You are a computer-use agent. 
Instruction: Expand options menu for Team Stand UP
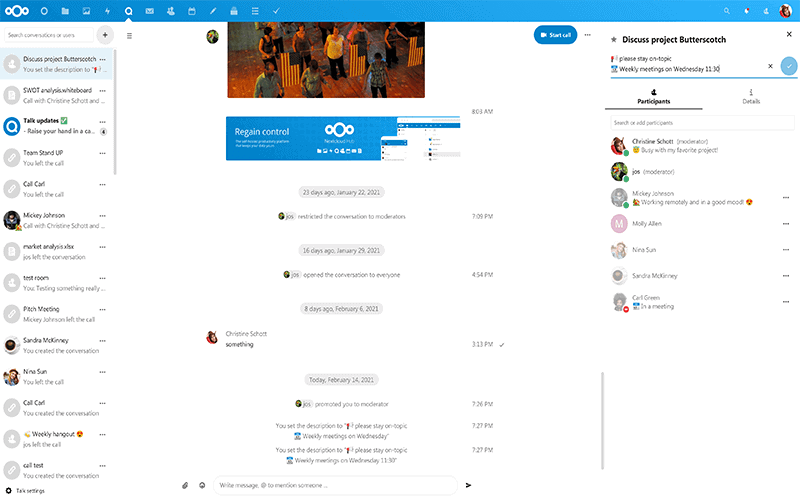tap(102, 153)
